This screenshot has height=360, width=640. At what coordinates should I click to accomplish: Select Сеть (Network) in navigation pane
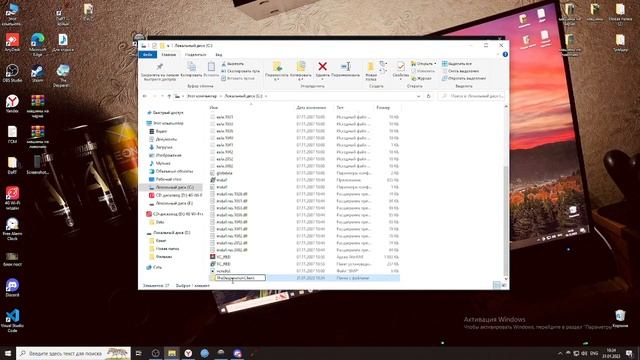click(x=157, y=267)
